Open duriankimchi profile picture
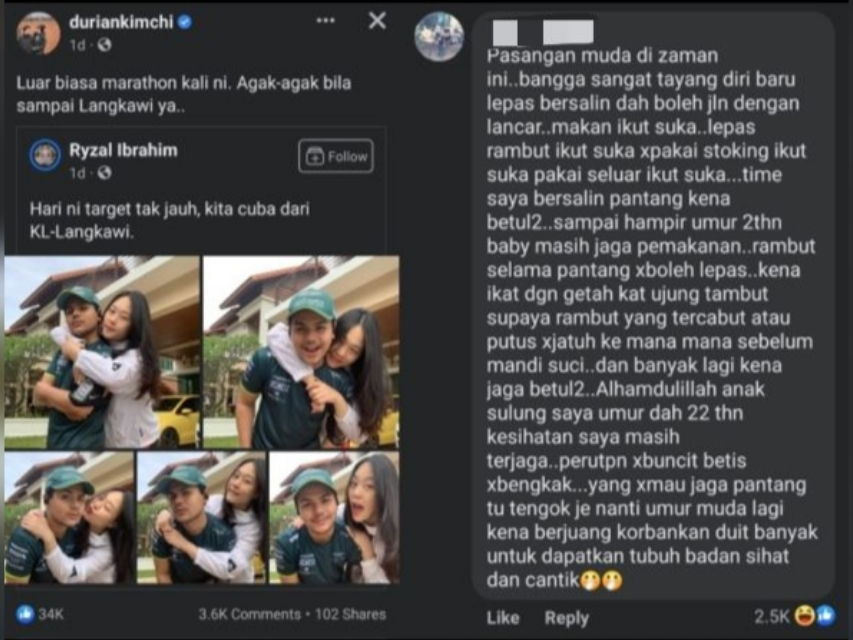This screenshot has width=853, height=640. coord(38,34)
